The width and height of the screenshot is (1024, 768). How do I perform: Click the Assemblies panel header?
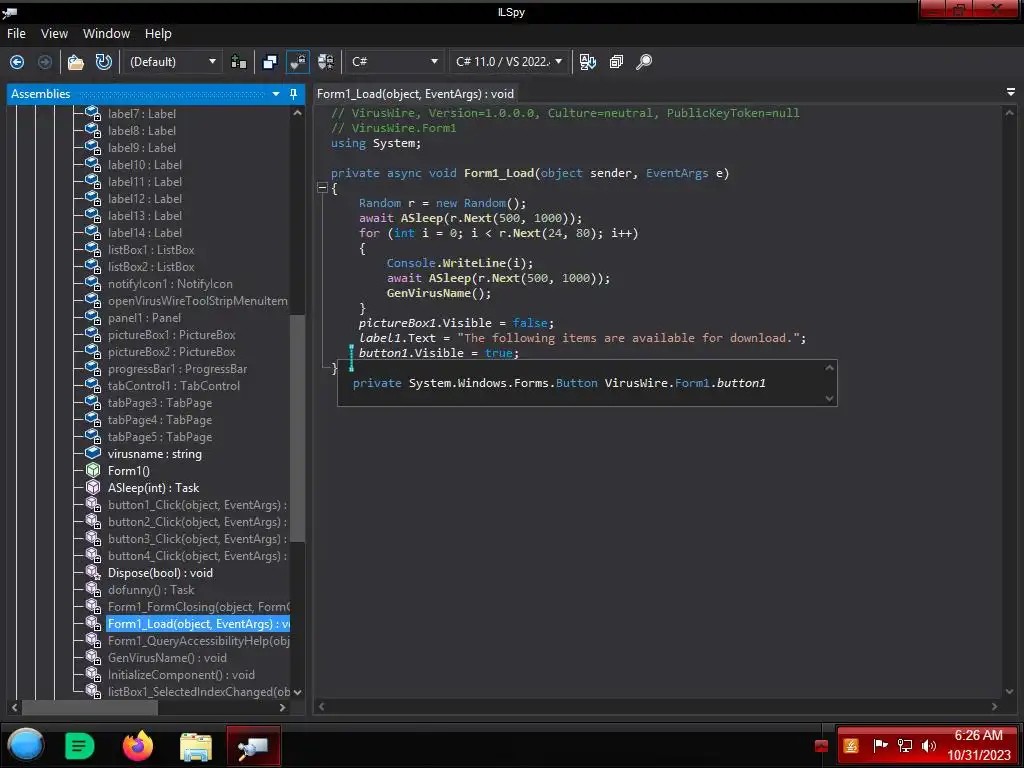click(155, 94)
